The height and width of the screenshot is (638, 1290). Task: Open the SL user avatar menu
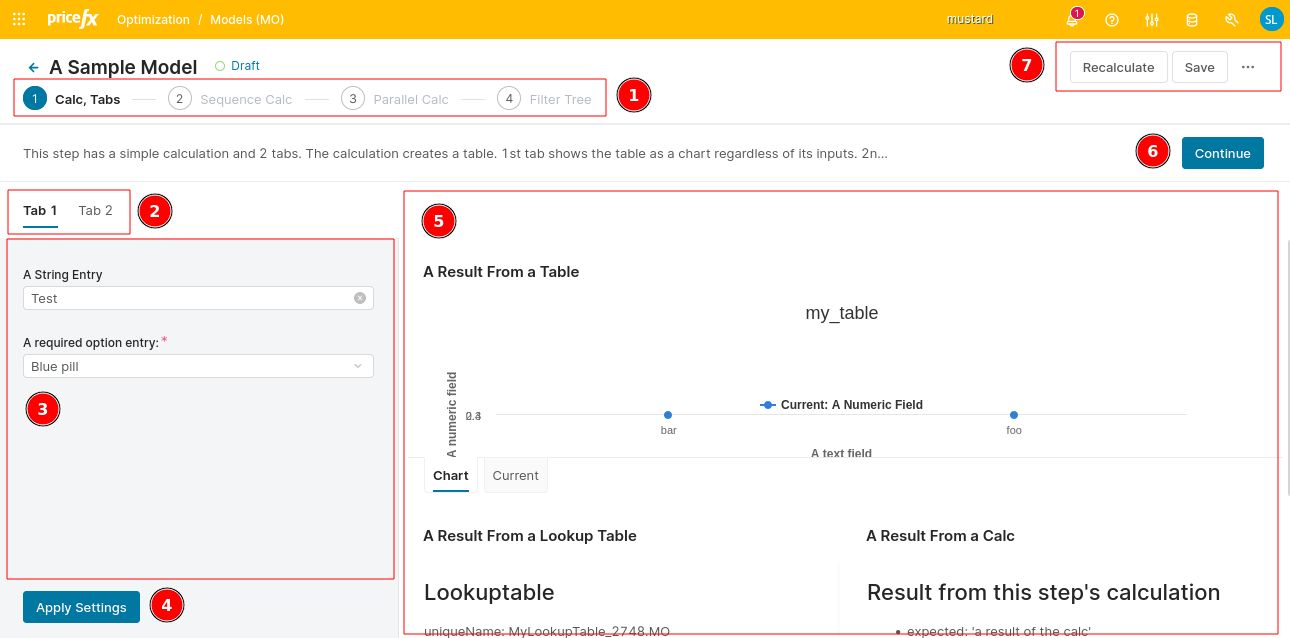(1271, 19)
